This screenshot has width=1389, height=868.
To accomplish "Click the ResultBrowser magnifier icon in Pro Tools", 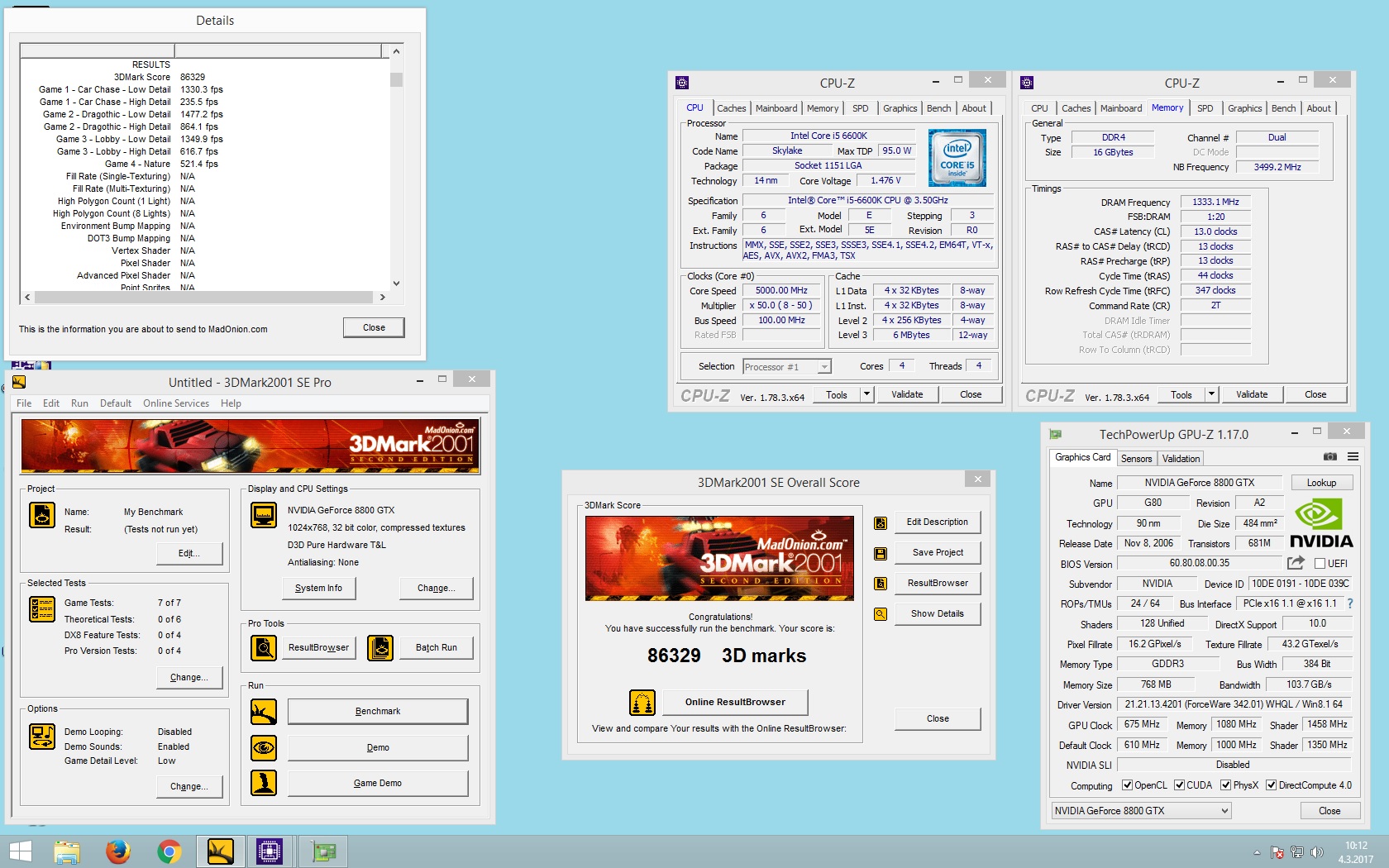I will point(264,647).
